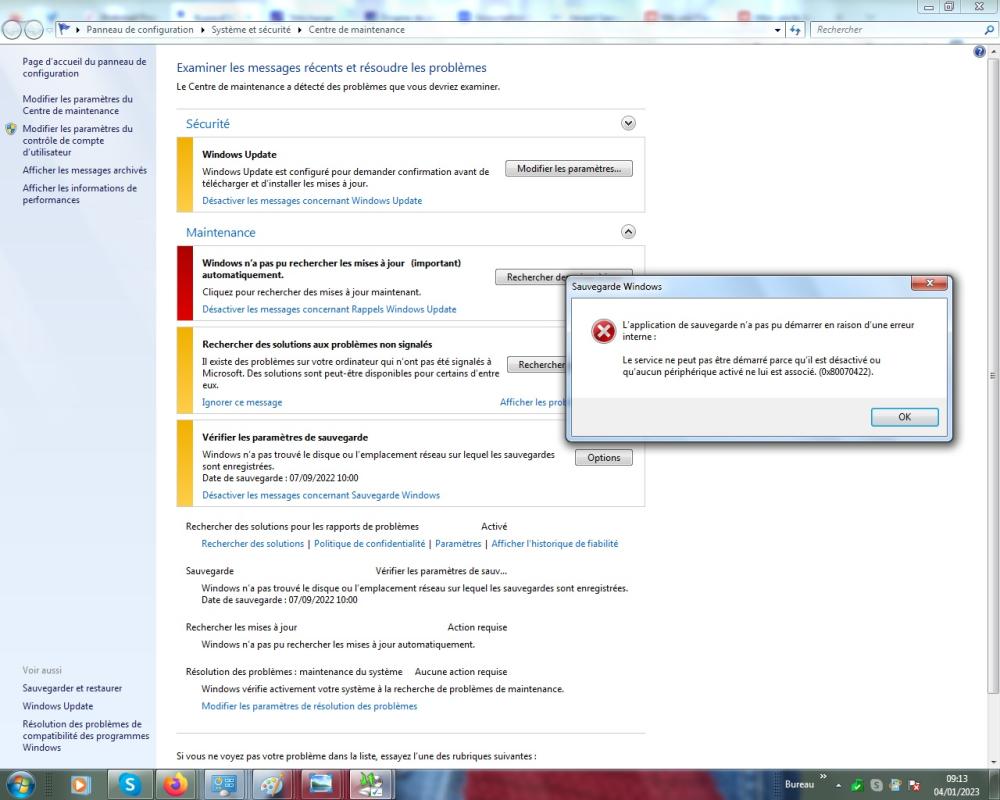The width and height of the screenshot is (1000, 800).
Task: Open Afficher les messages archivés link
Action: pyautogui.click(x=85, y=170)
